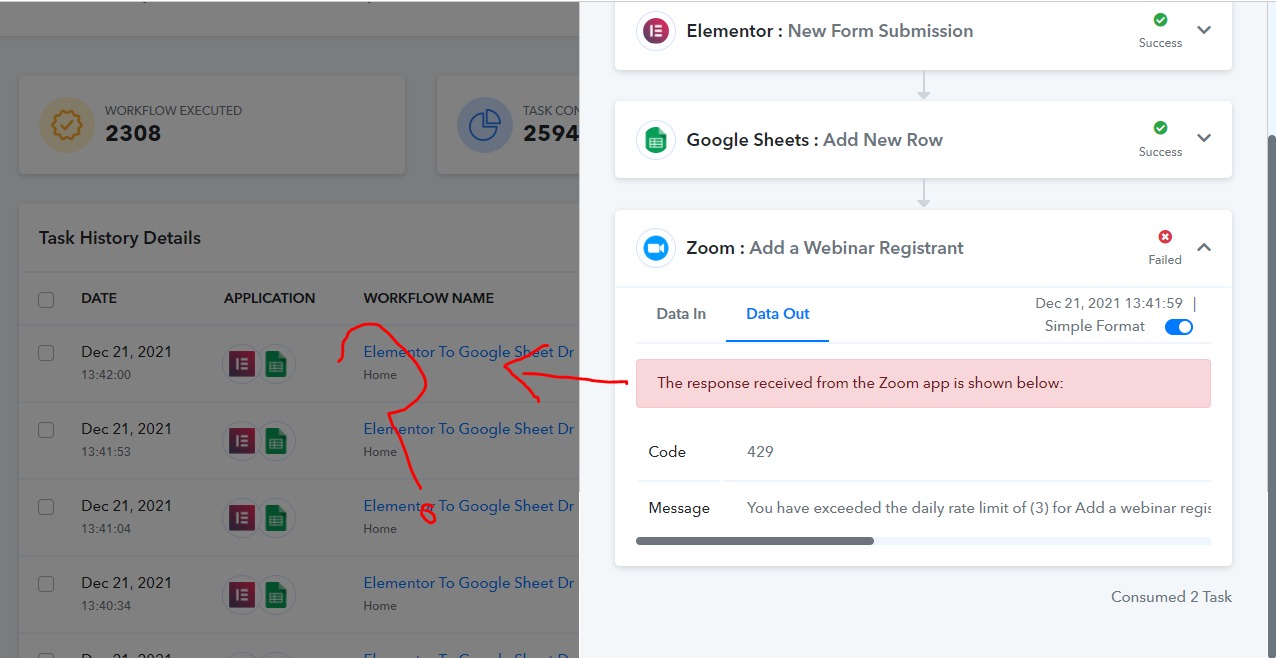The image size is (1276, 658).
Task: Click Elementor icon in the 13:42:00 row
Action: 241,364
